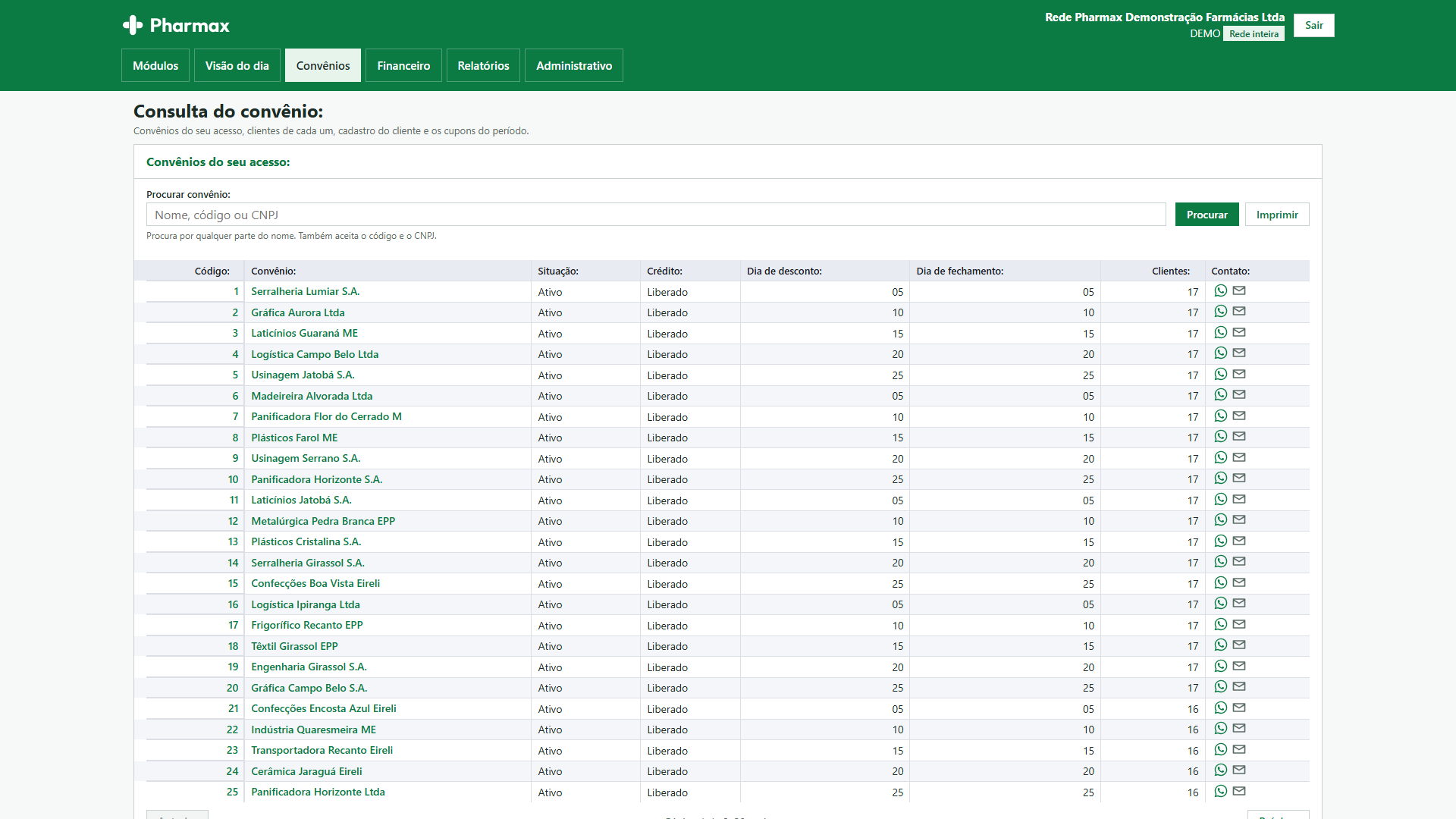
Task: Open WhatsApp for Usinagem Jatobá S.A.
Action: pos(1220,375)
